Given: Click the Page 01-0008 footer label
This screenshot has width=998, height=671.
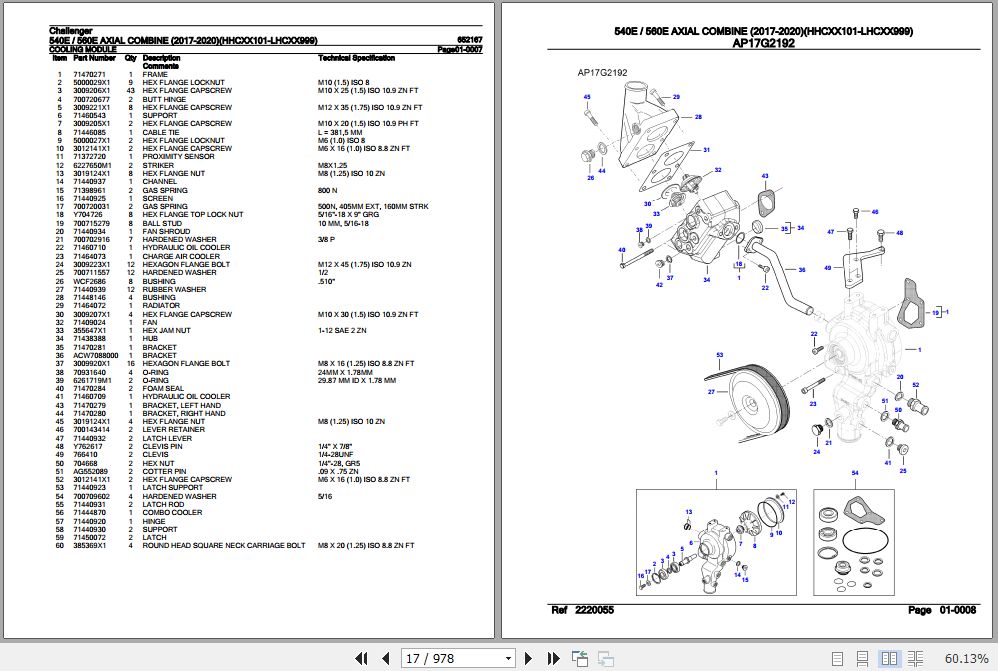Looking at the screenshot, I should point(941,607).
